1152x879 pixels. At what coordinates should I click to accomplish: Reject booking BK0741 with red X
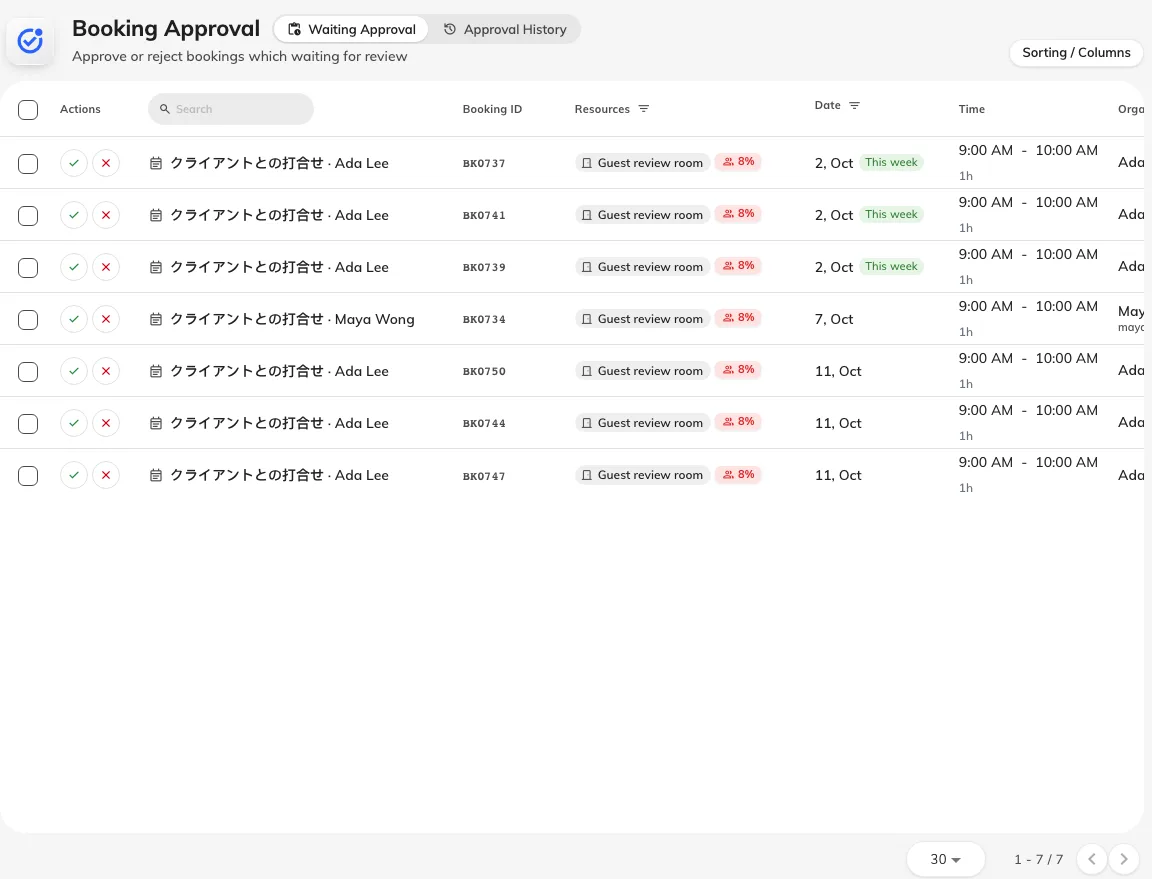[106, 215]
